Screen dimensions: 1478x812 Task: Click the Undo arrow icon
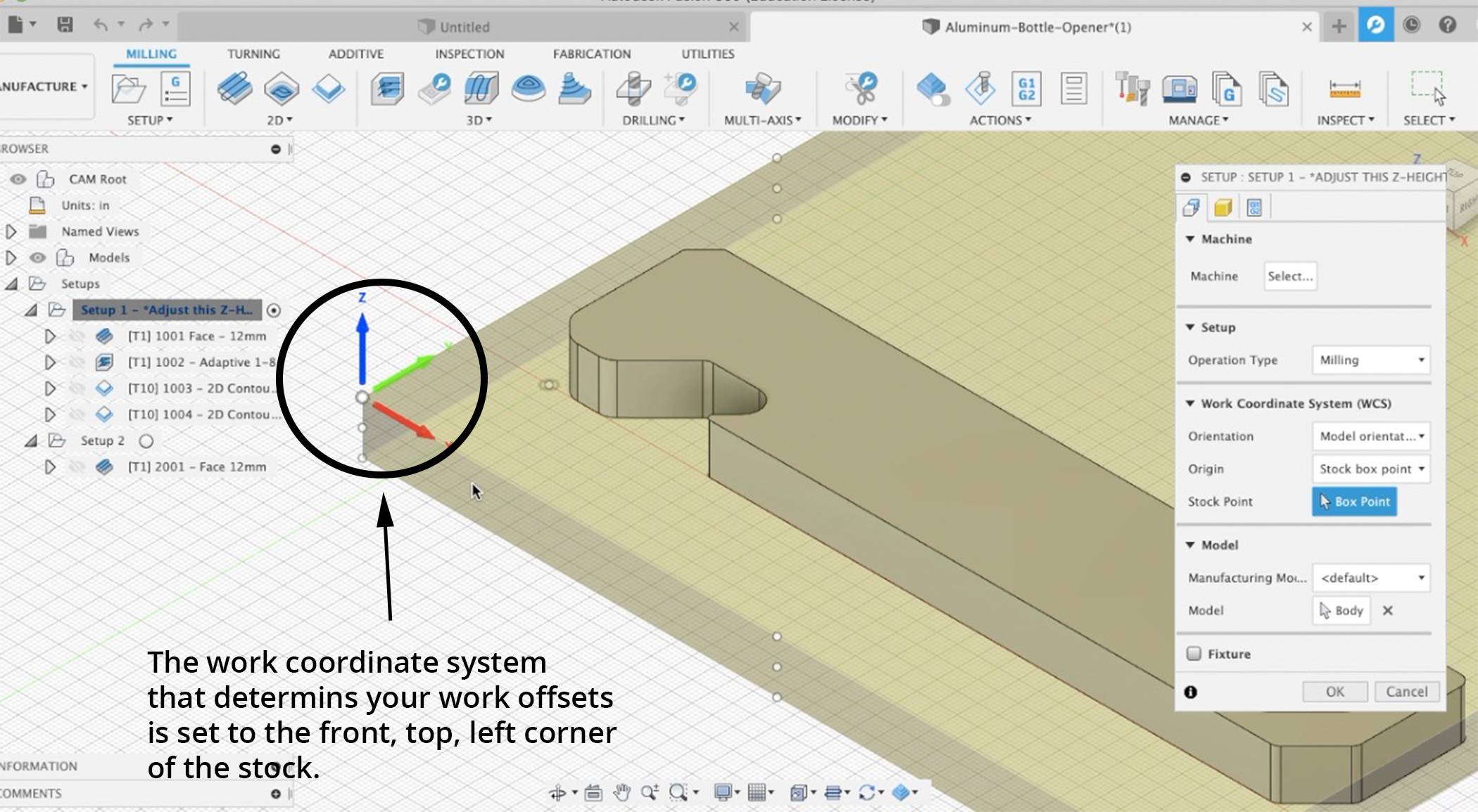point(101,25)
